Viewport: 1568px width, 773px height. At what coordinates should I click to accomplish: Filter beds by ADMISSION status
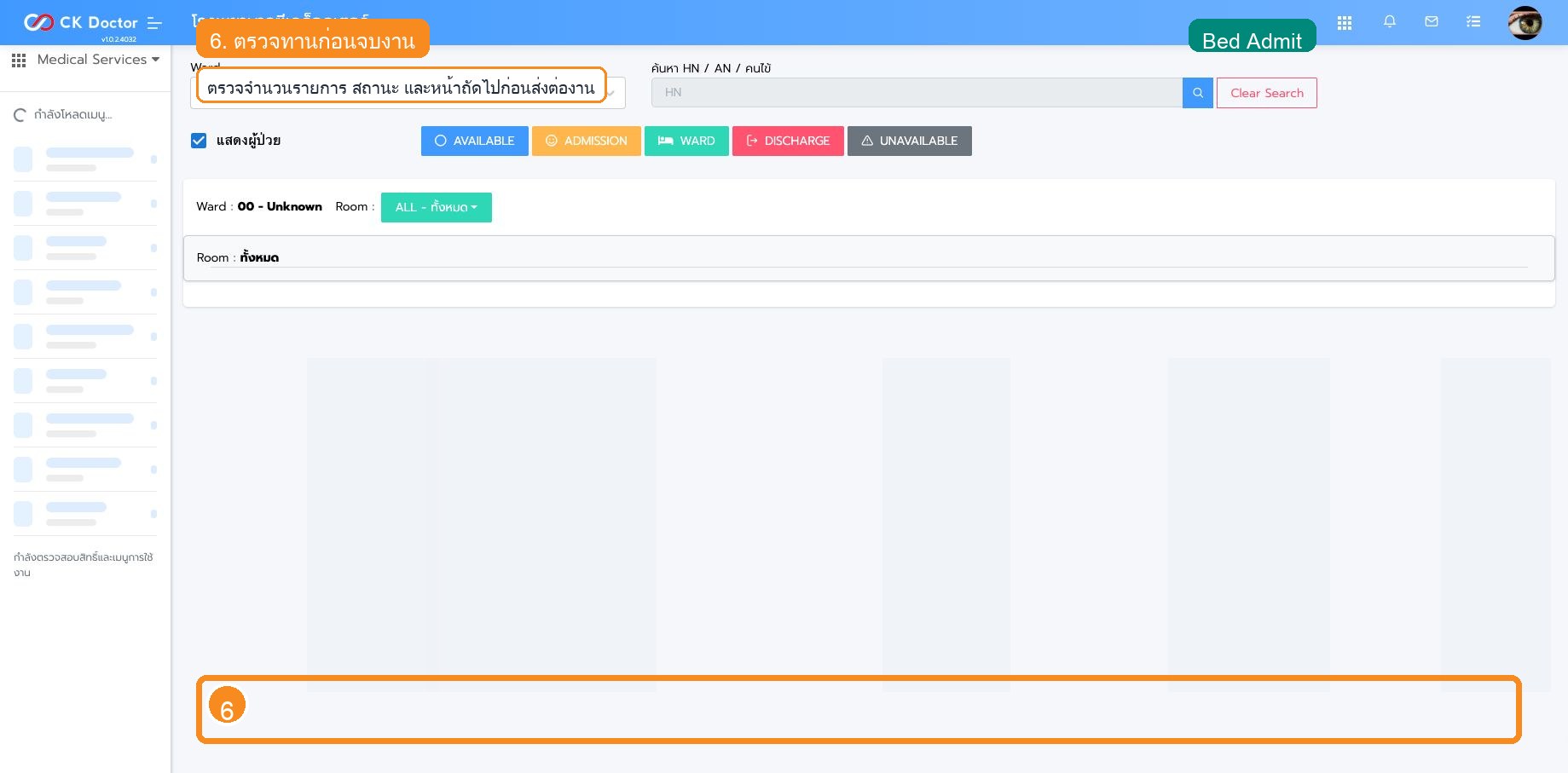[587, 141]
